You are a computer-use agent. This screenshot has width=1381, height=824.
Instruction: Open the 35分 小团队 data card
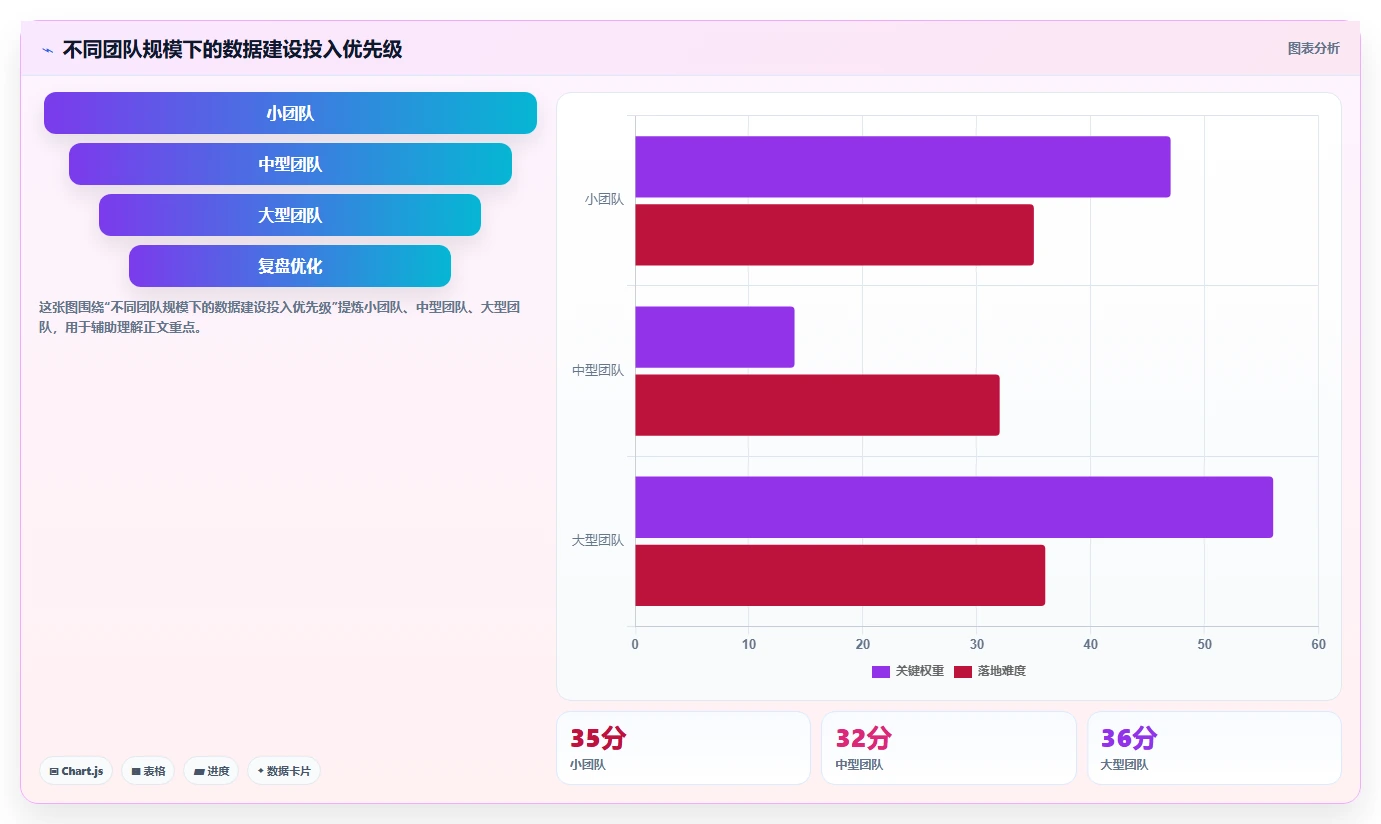click(x=683, y=748)
